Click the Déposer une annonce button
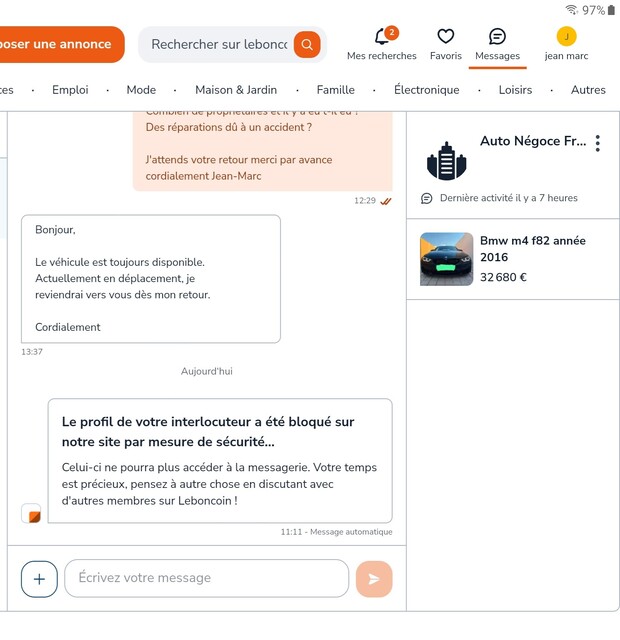The height and width of the screenshot is (640, 620). click(60, 44)
